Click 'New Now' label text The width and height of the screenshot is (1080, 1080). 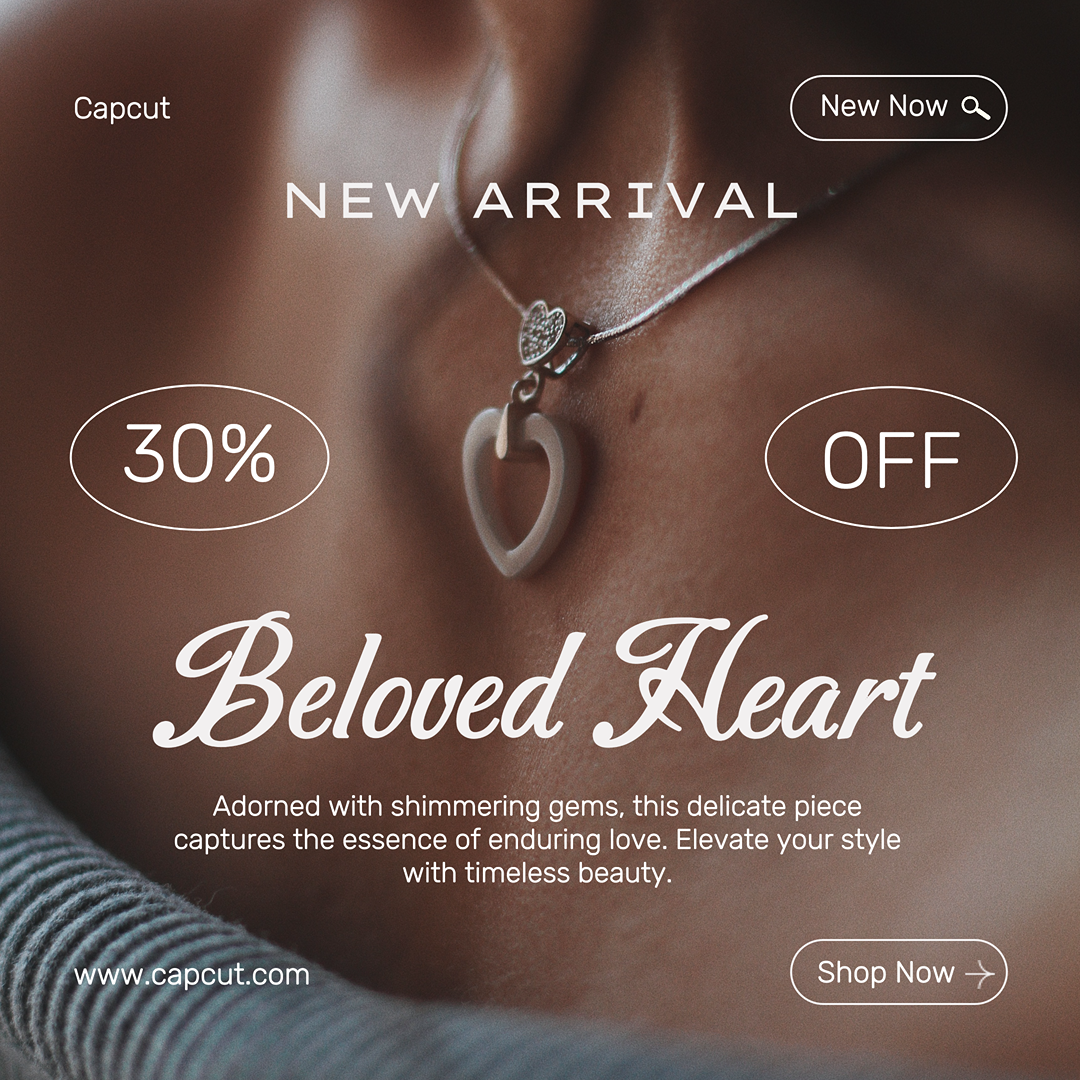[884, 106]
